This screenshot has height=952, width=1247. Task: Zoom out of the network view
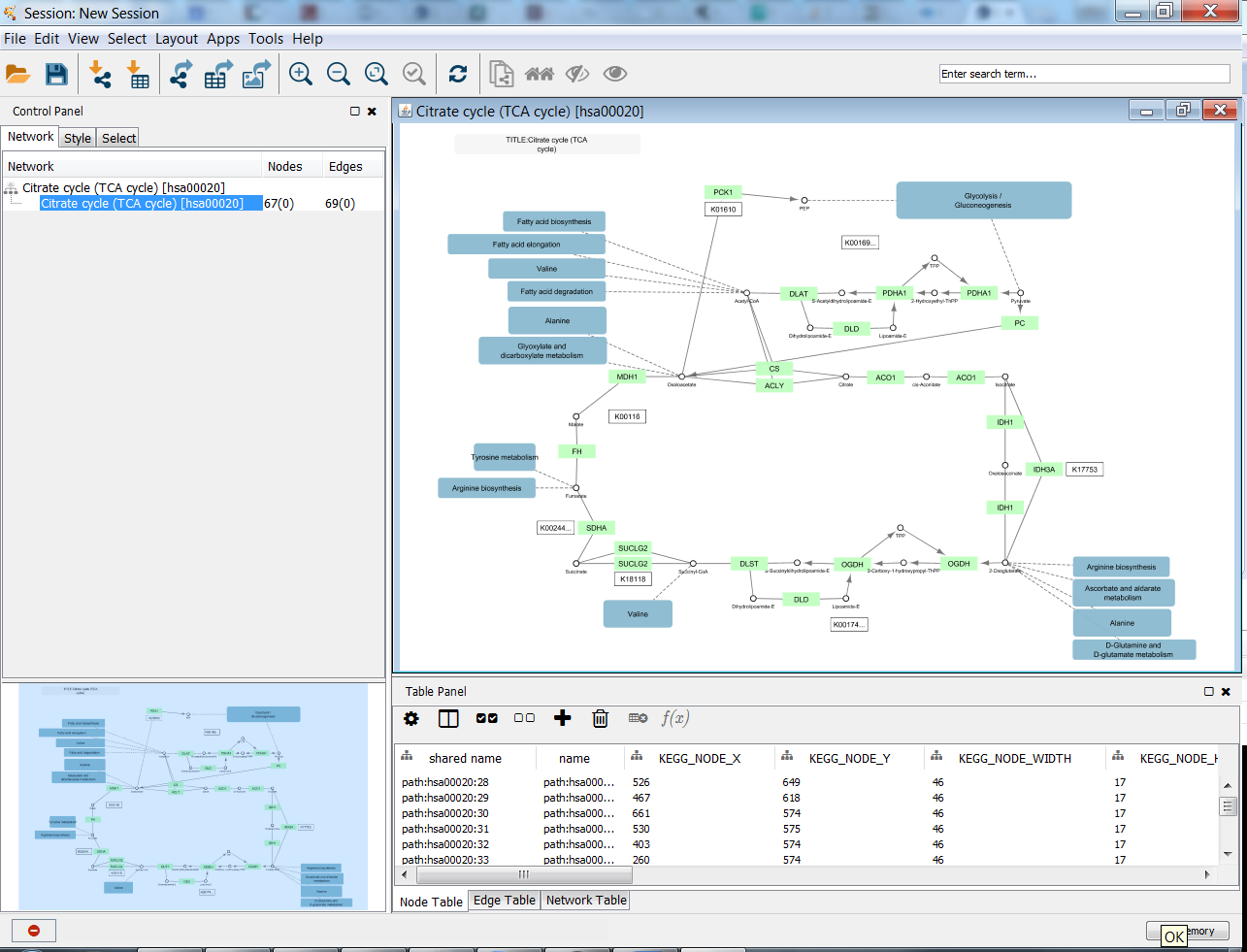pyautogui.click(x=339, y=74)
